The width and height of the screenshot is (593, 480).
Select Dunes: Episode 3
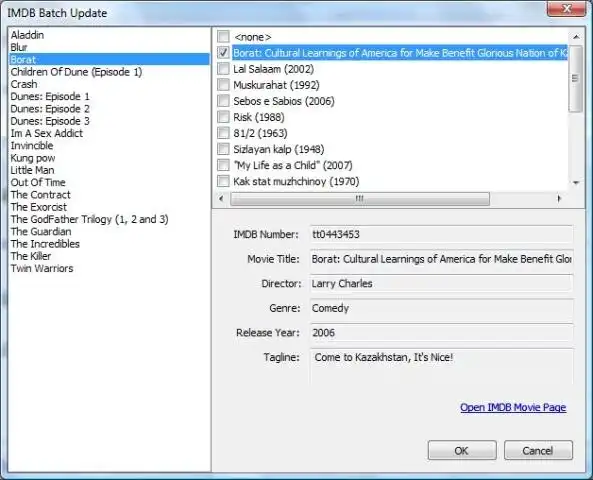pyautogui.click(x=50, y=121)
